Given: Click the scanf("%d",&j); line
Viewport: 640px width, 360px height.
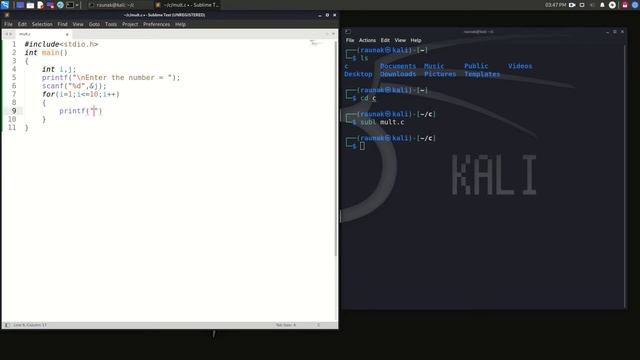Looking at the screenshot, I should pyautogui.click(x=74, y=86).
